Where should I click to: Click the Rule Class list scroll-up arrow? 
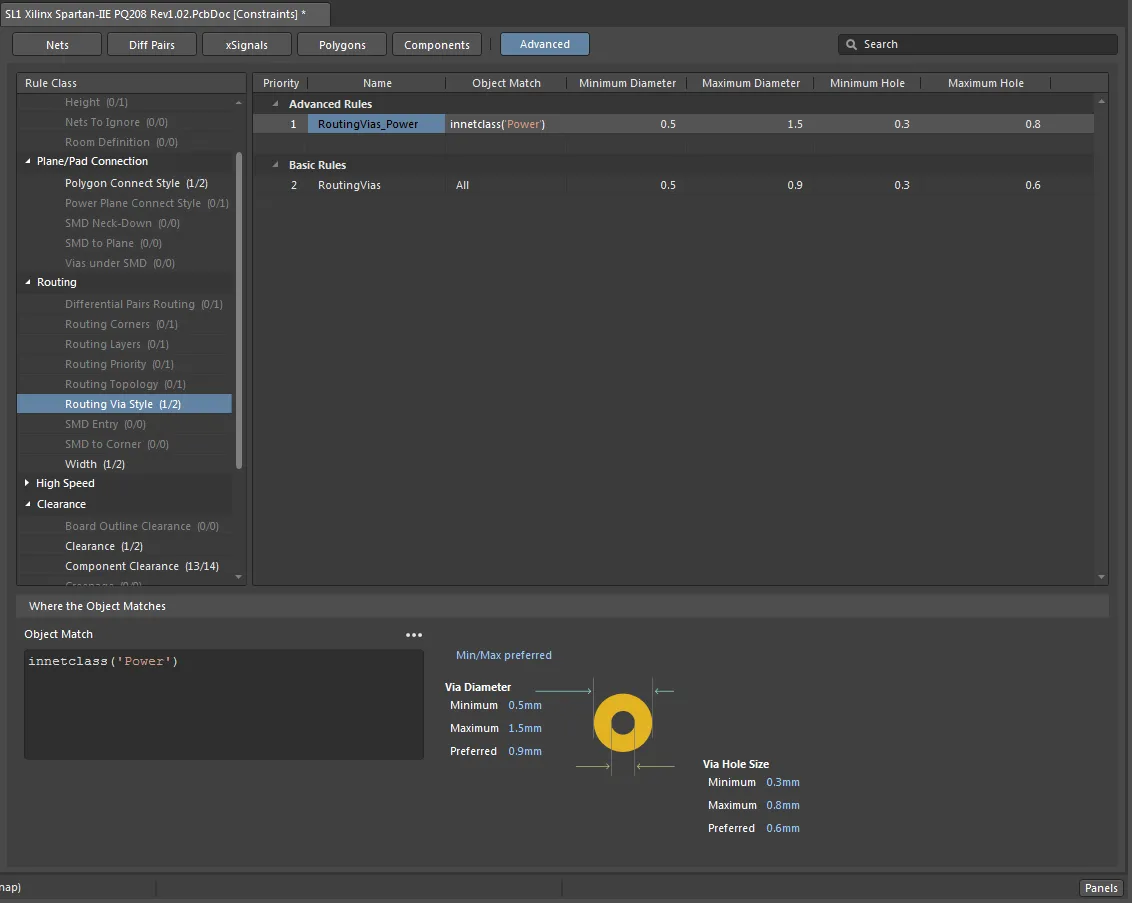coord(239,102)
